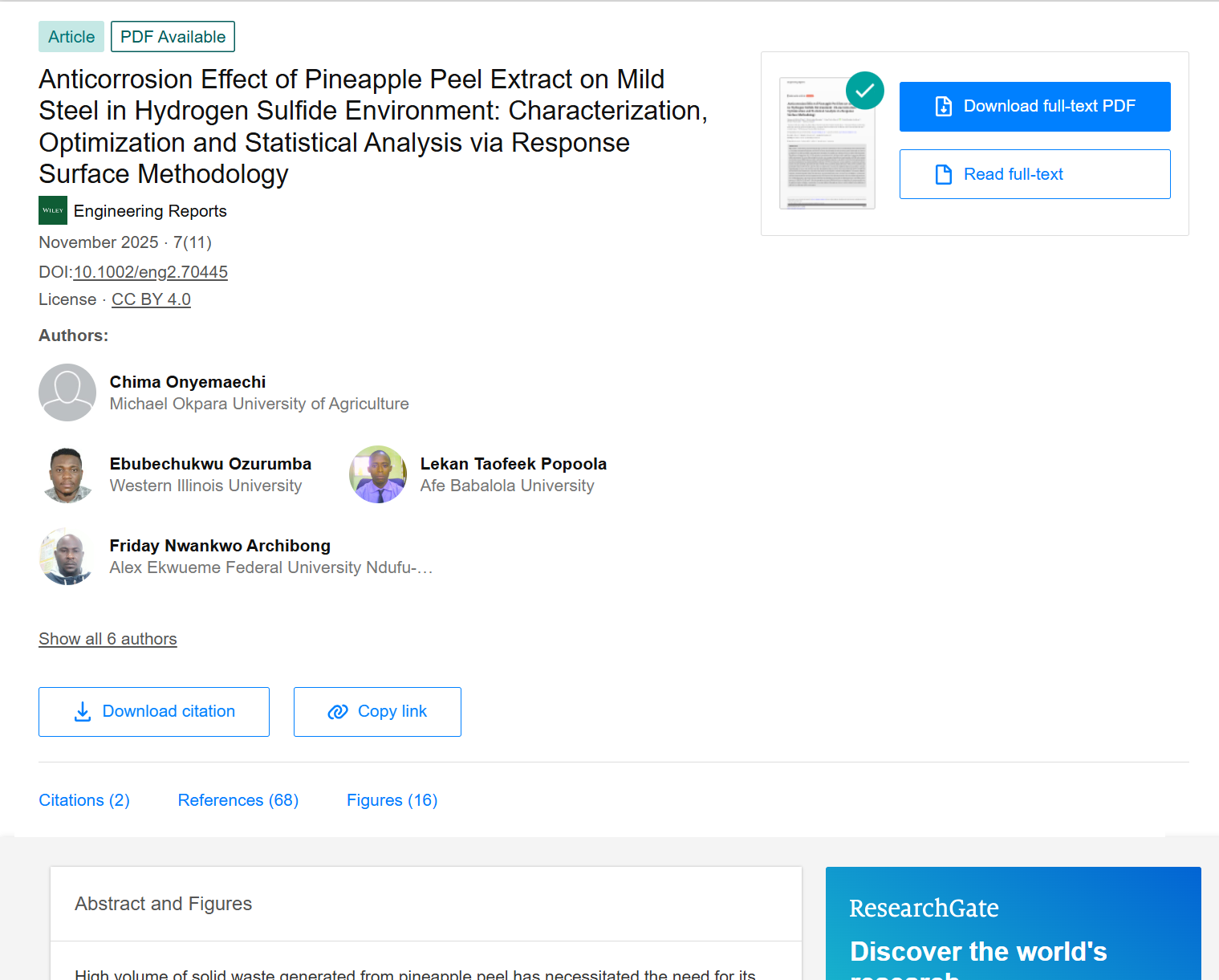Screen dimensions: 1219x980
Task: Switch to the References (68) tab
Action: pos(238,800)
